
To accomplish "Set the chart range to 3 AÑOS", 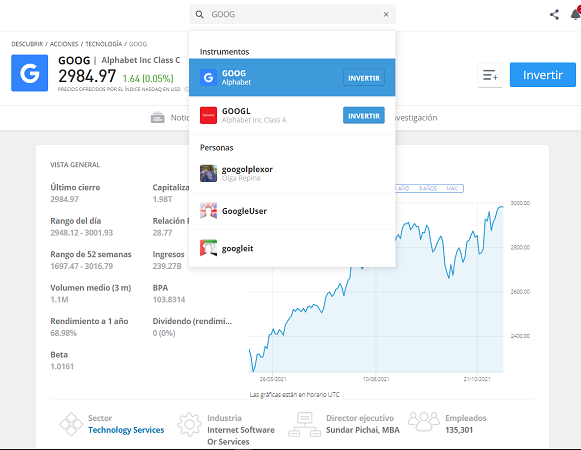I will pos(428,188).
